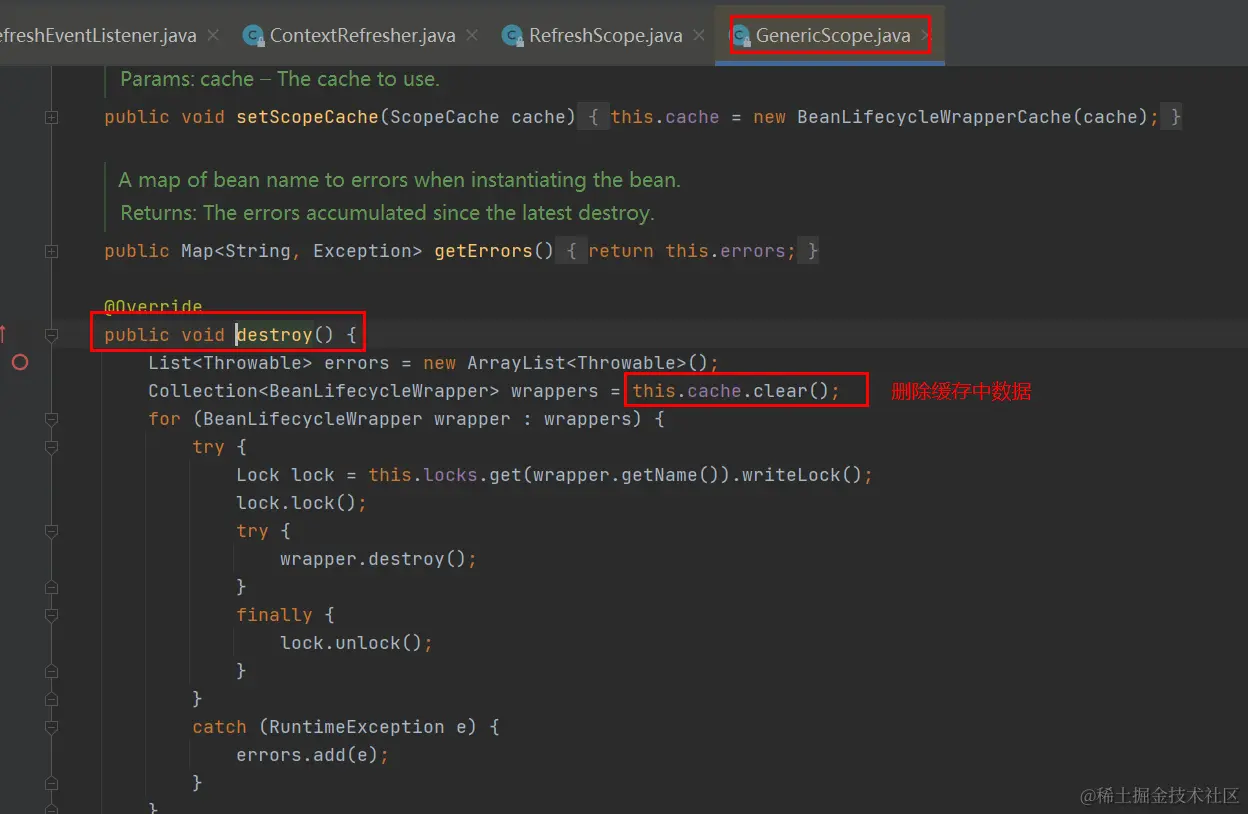Click the 'lock.lock();' statement
This screenshot has height=814, width=1248.
coord(302,503)
